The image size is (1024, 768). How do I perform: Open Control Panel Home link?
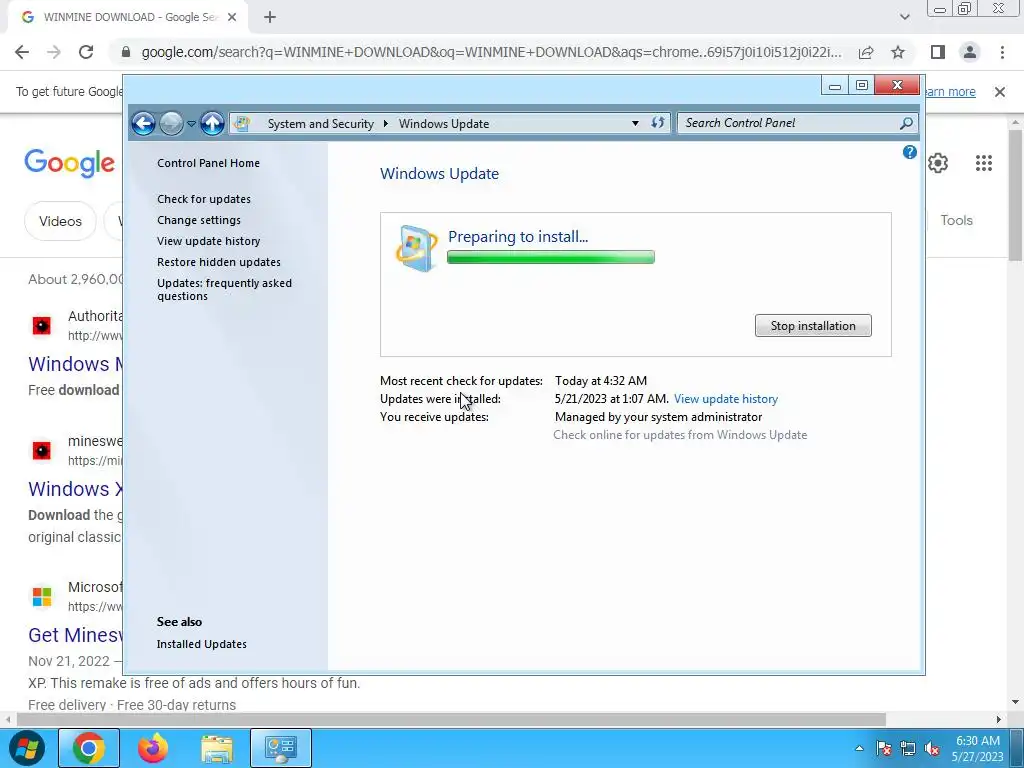point(208,163)
